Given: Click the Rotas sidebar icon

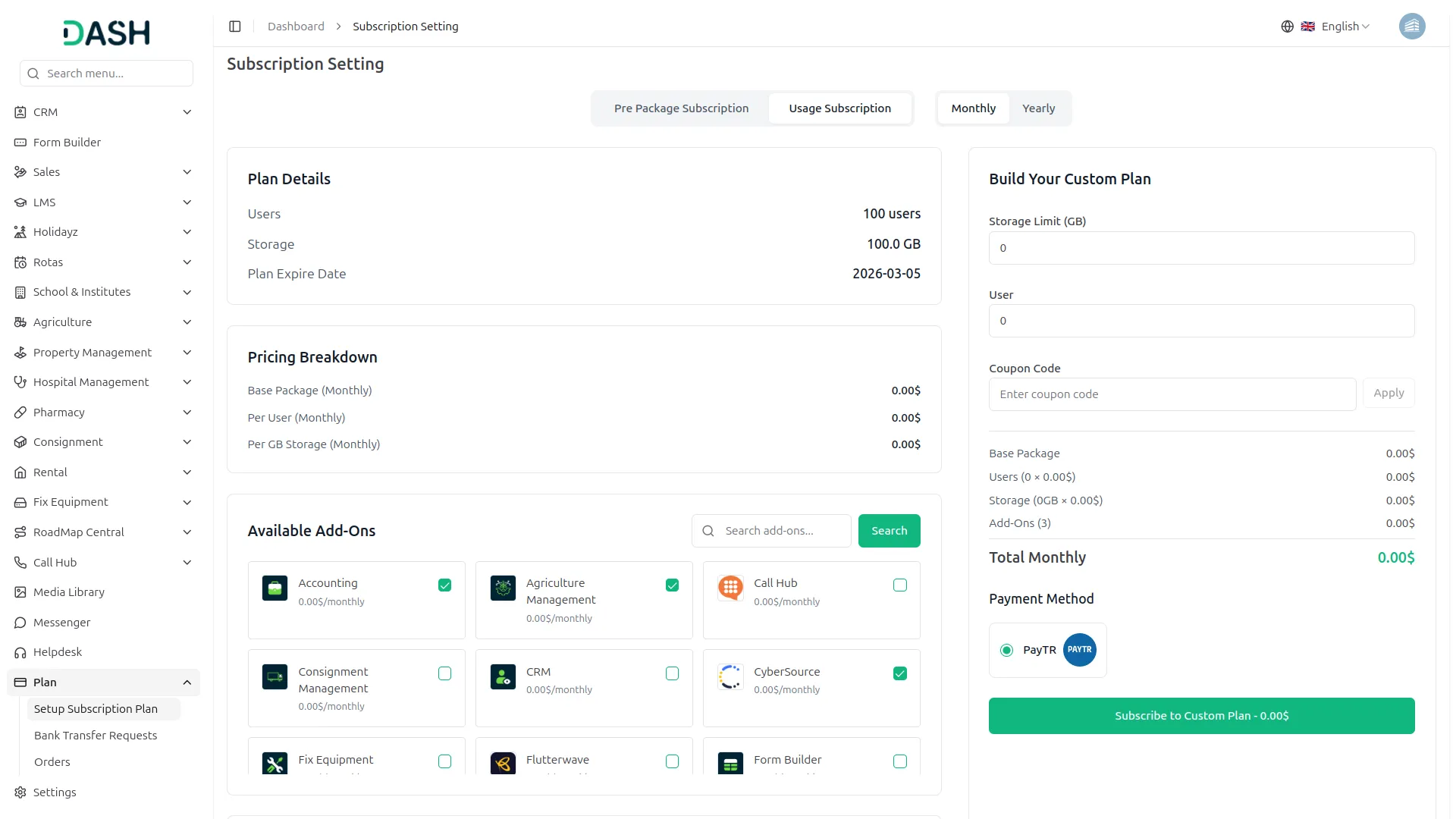Looking at the screenshot, I should click(20, 262).
